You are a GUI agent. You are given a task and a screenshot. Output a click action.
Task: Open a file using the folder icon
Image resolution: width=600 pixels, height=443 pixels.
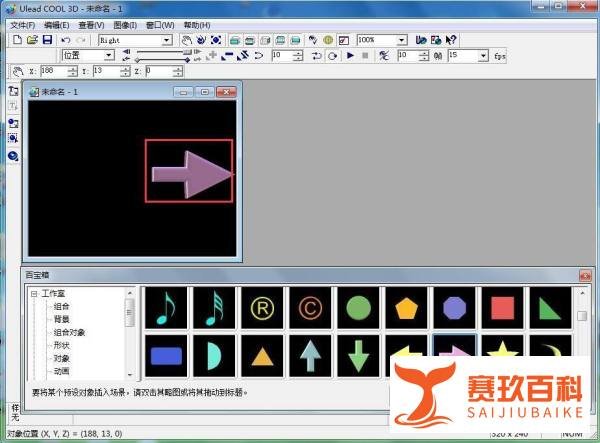point(32,40)
